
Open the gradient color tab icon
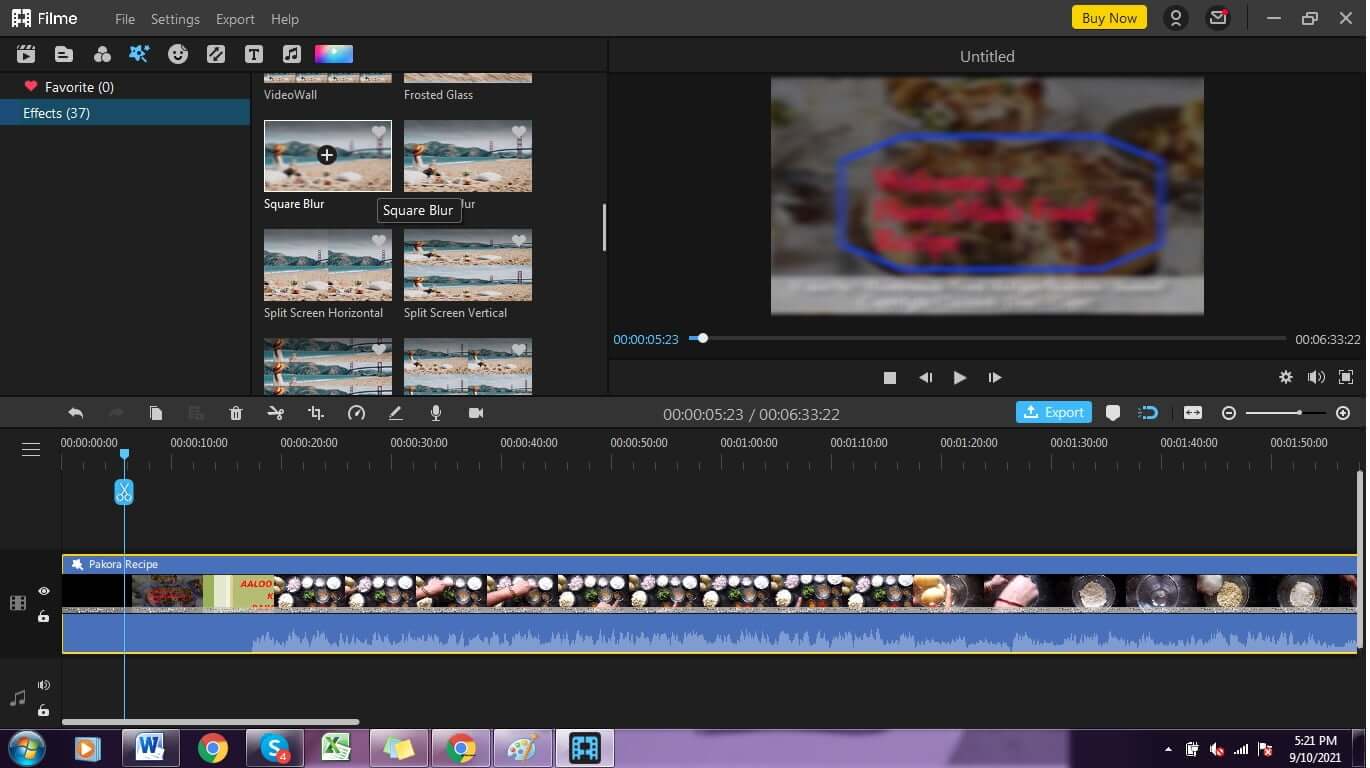334,54
